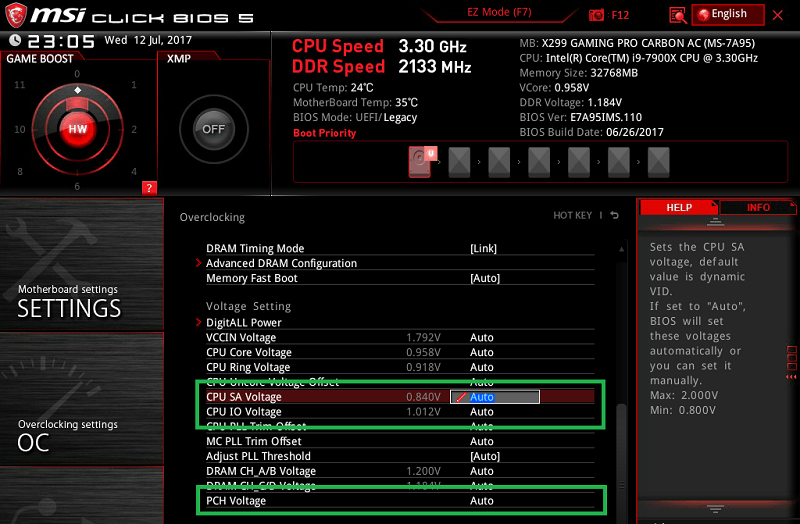Close the BIOS with the red X
Image resolution: width=800 pixels, height=524 pixels.
click(778, 15)
